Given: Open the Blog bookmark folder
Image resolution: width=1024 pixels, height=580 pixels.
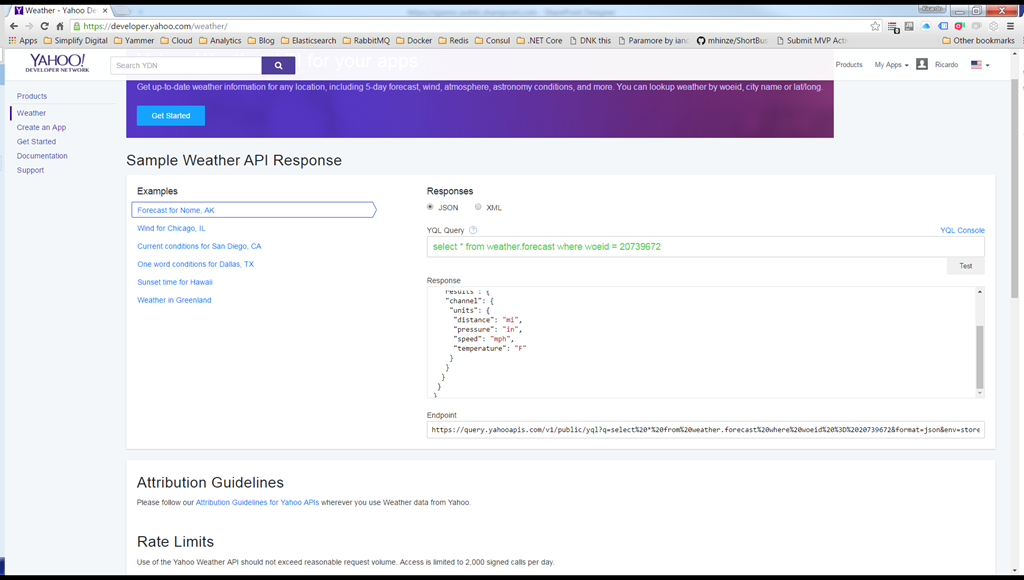Looking at the screenshot, I should click(x=261, y=40).
